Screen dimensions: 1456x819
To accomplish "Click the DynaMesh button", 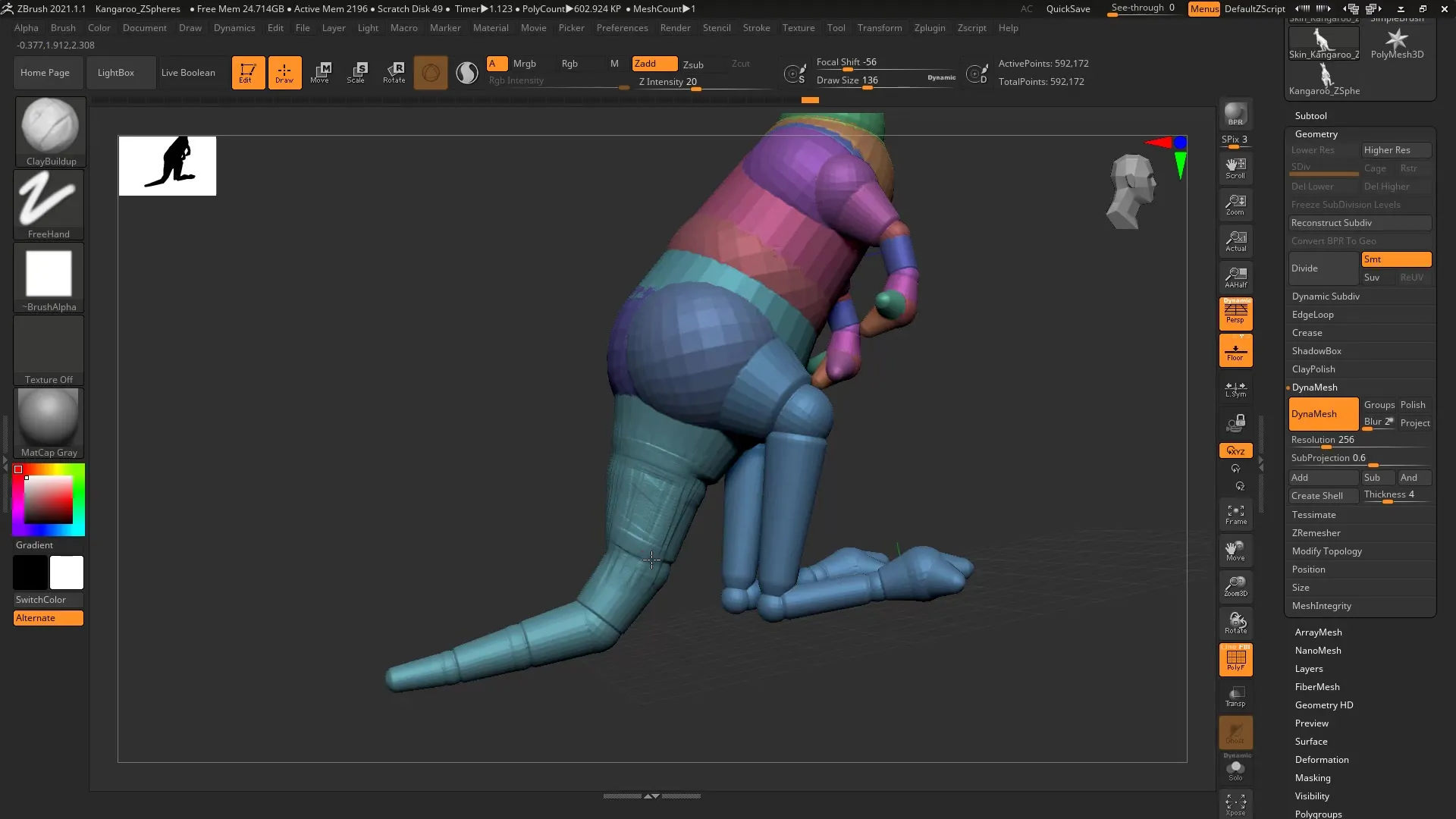I will (1323, 414).
